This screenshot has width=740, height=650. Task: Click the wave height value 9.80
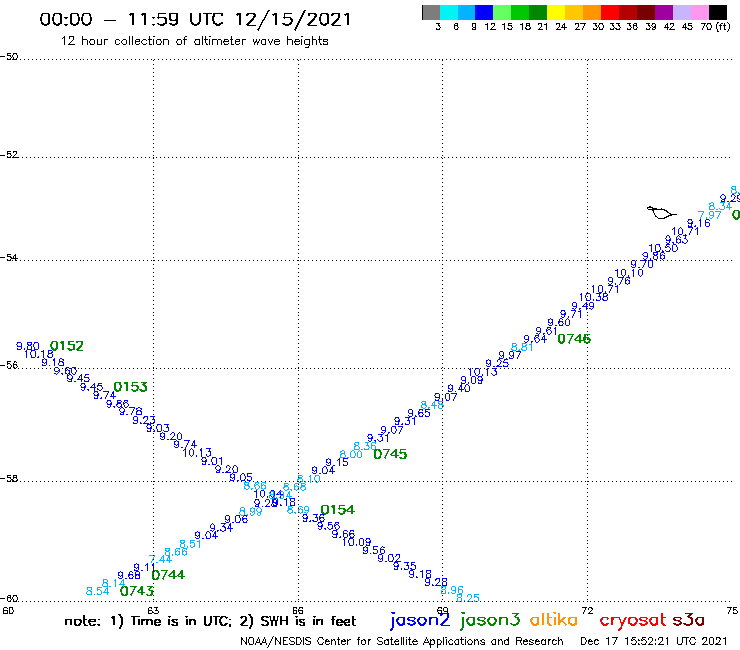27,346
